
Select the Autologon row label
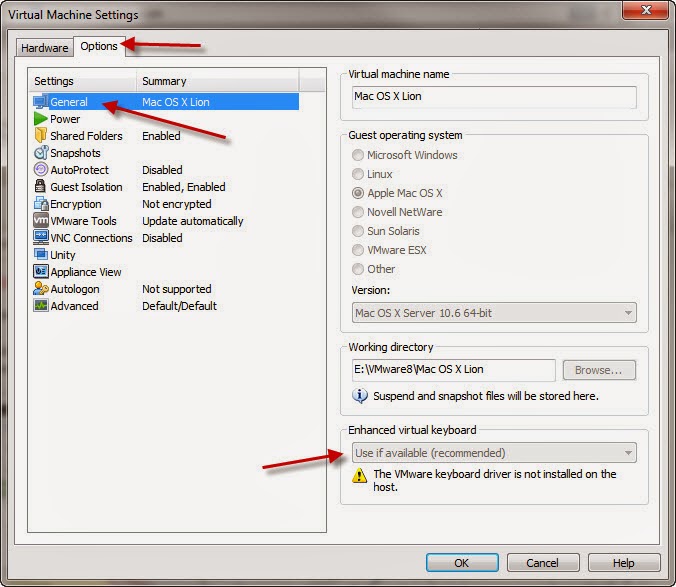click(75, 289)
